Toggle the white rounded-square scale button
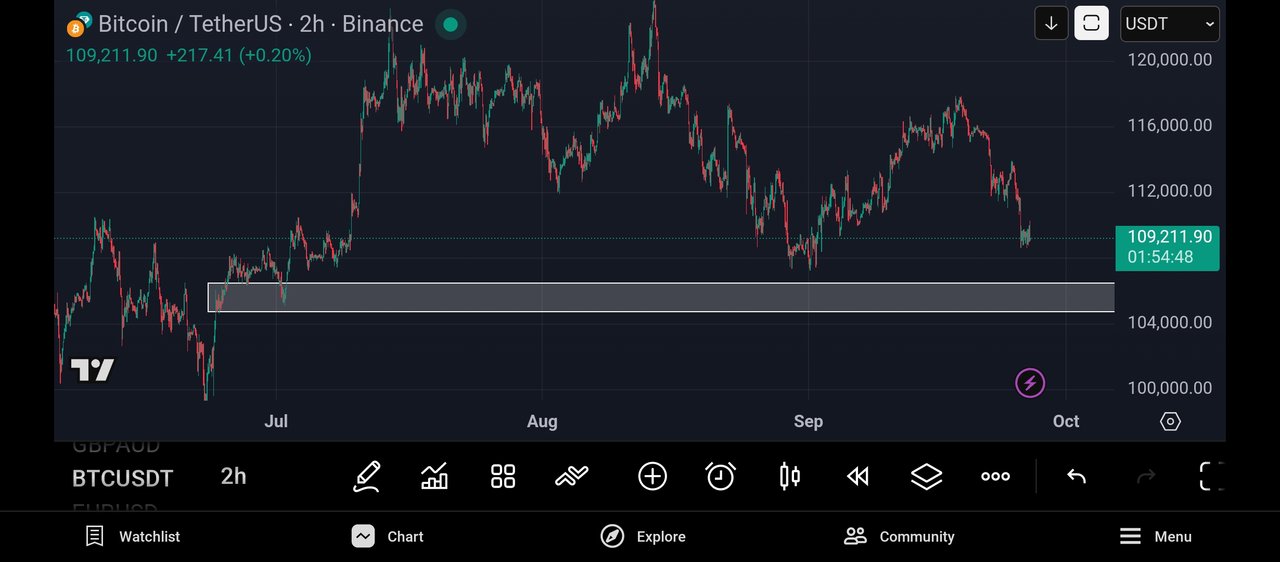The width and height of the screenshot is (1280, 562). click(x=1091, y=24)
